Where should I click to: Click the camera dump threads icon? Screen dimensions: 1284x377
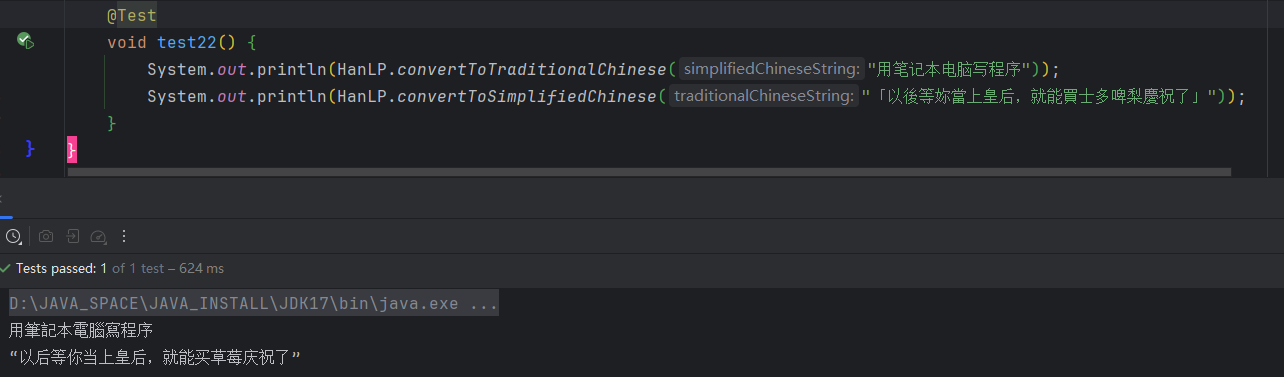tap(45, 236)
